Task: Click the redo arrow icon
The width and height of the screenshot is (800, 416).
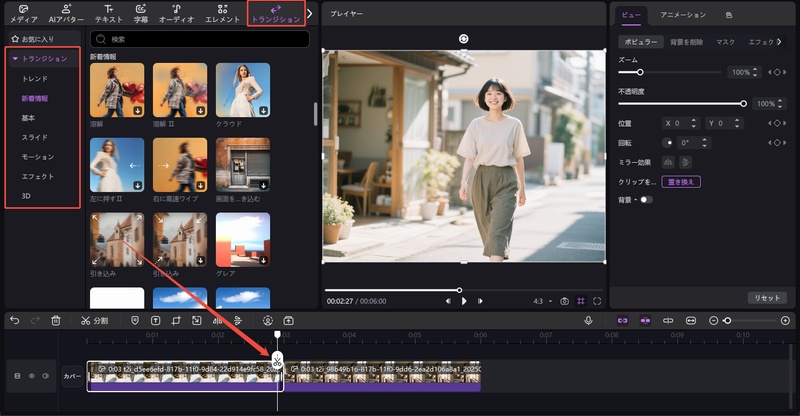Action: pos(35,321)
